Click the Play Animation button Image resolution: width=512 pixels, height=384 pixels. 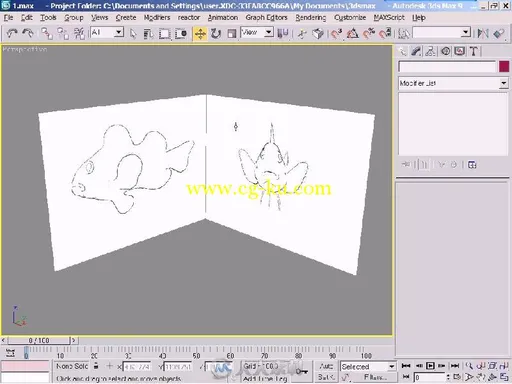[430, 366]
